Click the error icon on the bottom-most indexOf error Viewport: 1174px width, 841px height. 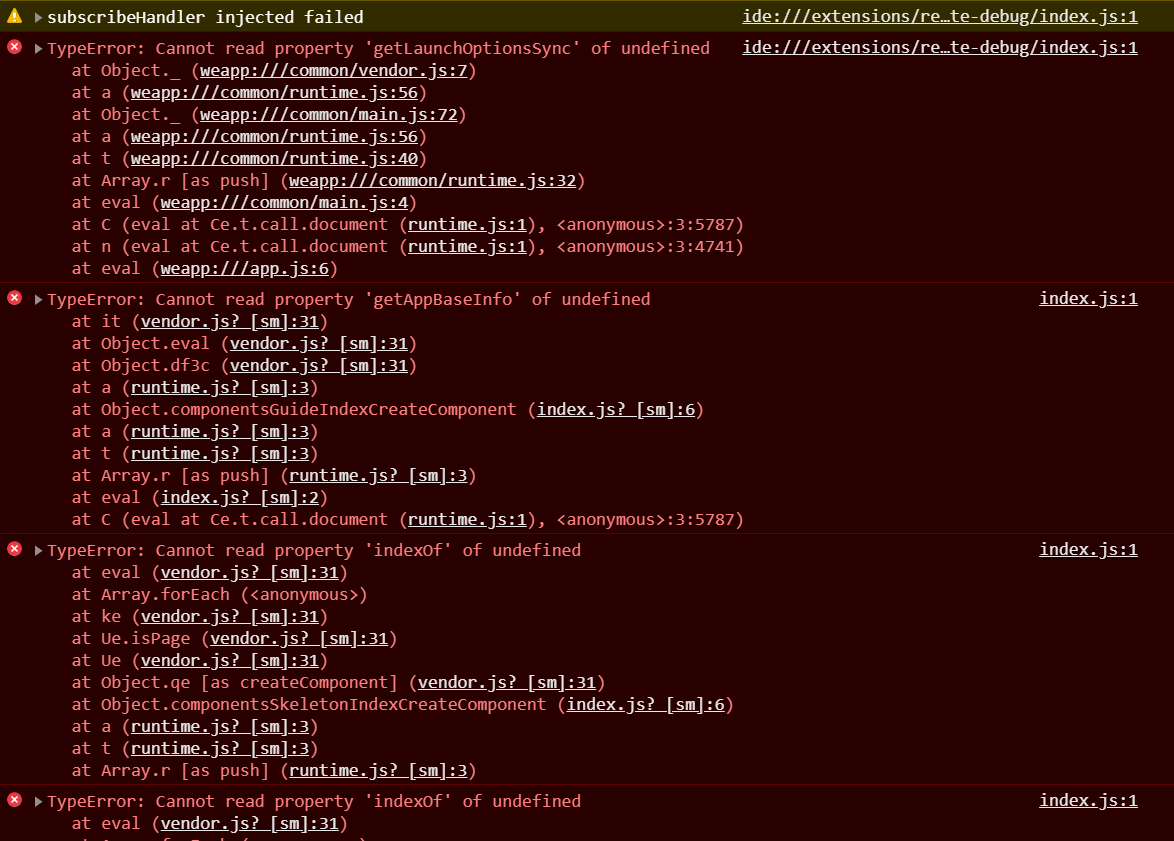(14, 801)
